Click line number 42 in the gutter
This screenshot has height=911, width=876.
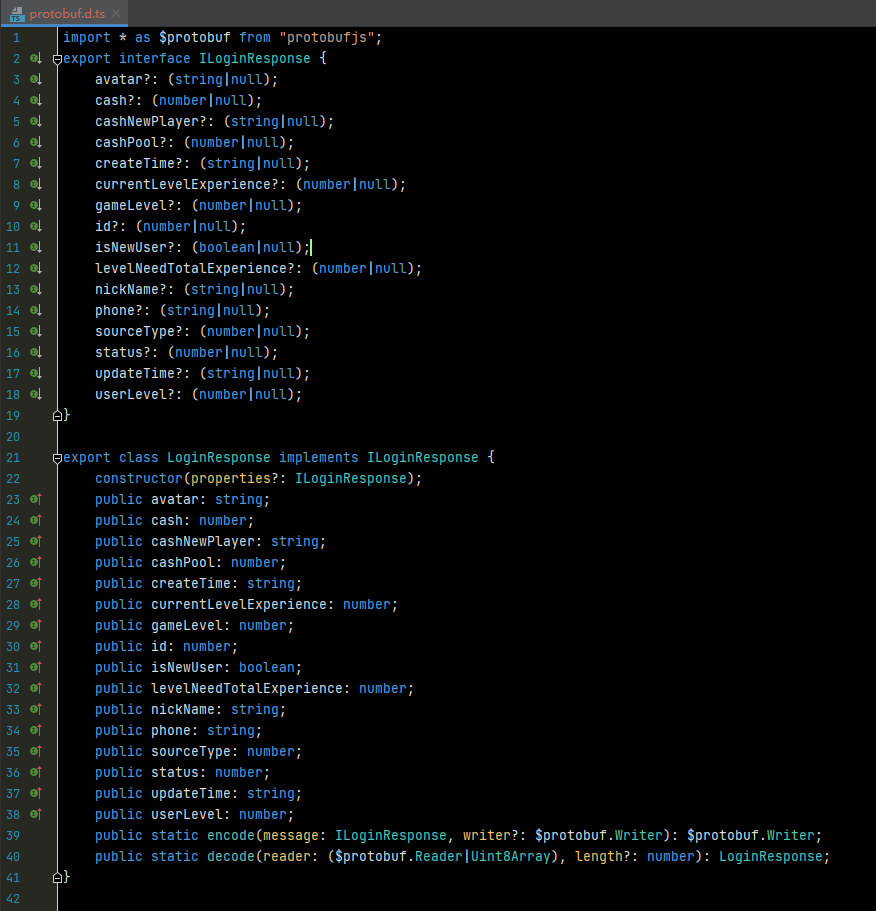pyautogui.click(x=13, y=898)
